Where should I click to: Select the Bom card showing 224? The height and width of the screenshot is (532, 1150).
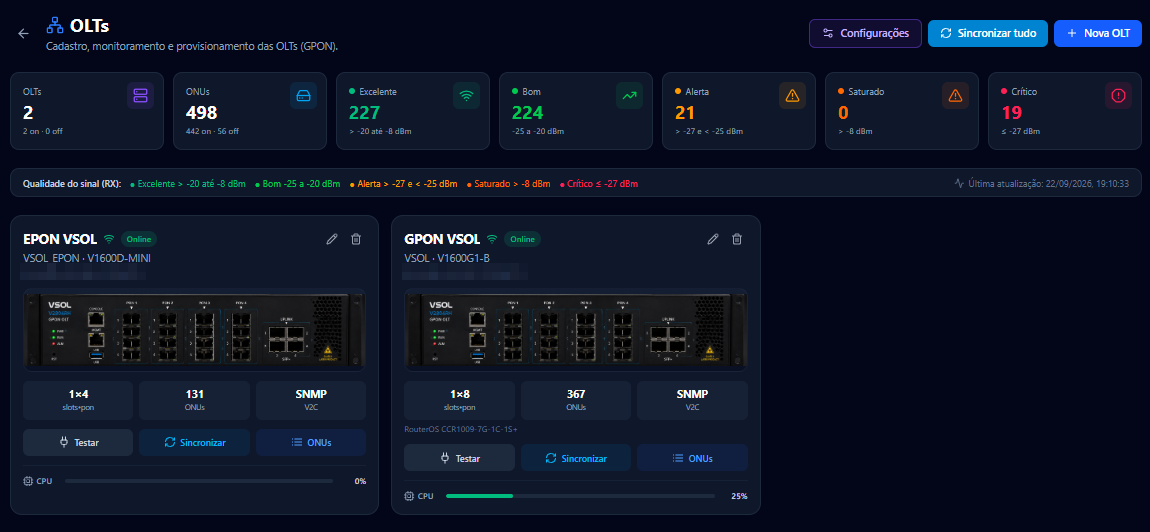576,111
